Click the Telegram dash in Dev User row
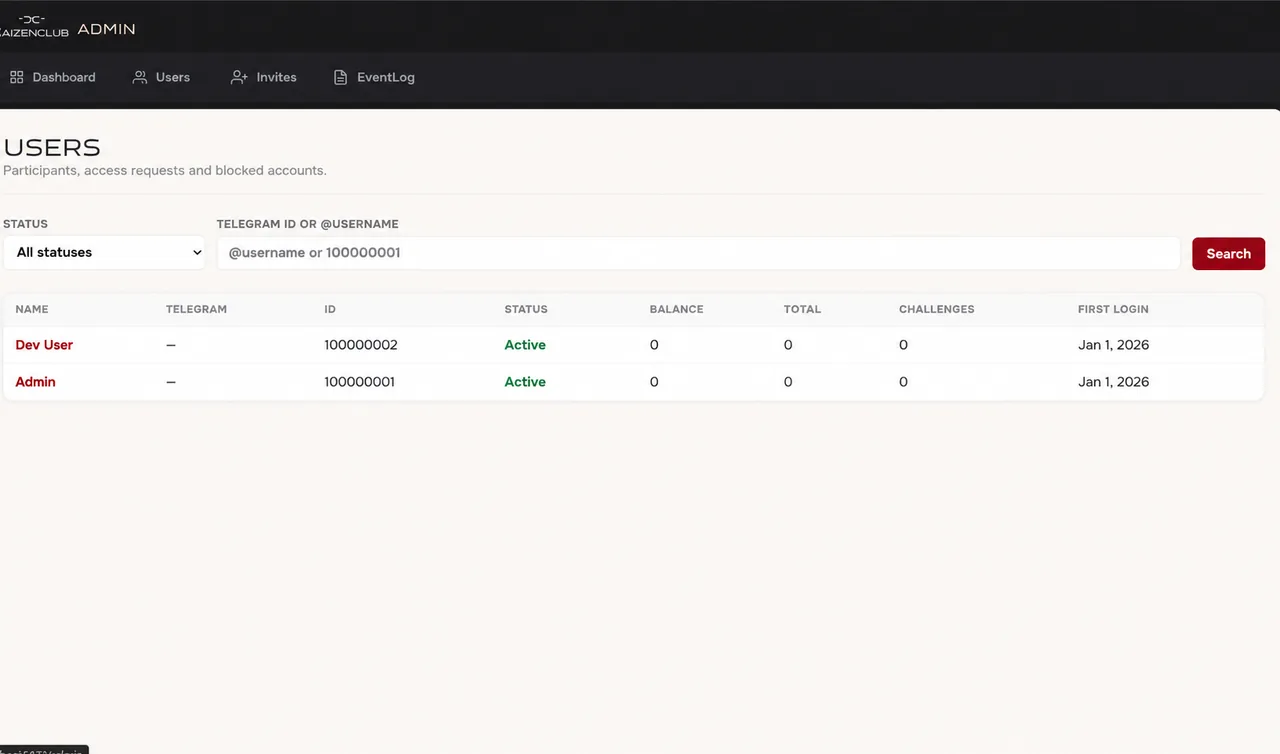1280x754 pixels. (x=171, y=345)
